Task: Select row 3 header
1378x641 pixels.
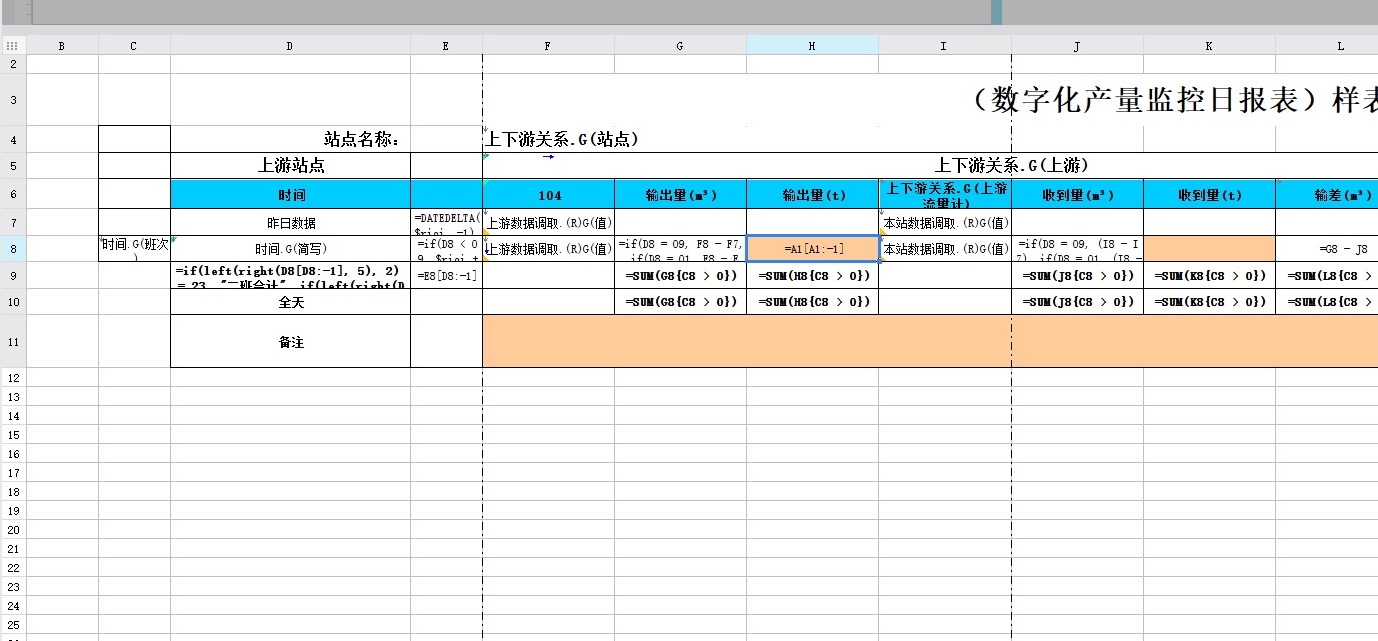Action: (13, 99)
